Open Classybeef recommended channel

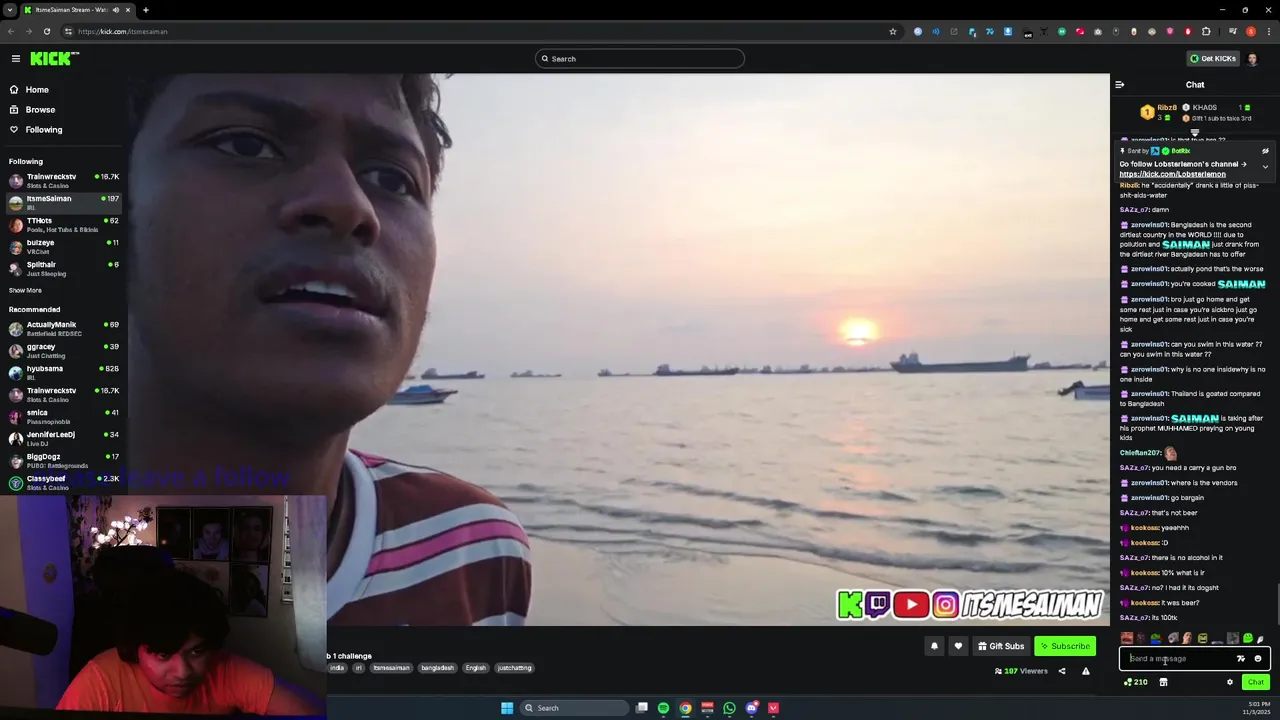(x=63, y=483)
